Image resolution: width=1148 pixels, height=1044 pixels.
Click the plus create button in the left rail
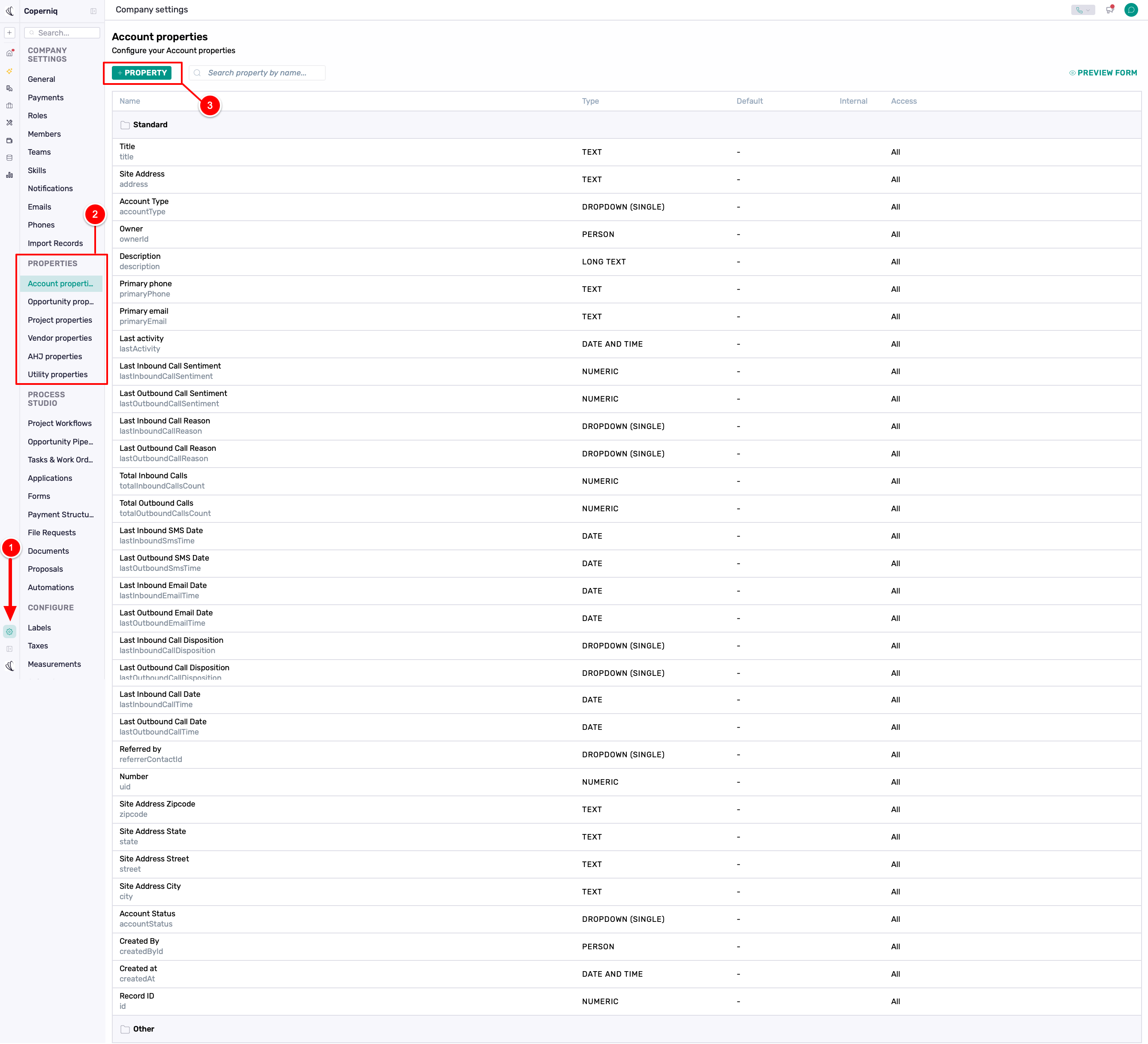click(10, 33)
